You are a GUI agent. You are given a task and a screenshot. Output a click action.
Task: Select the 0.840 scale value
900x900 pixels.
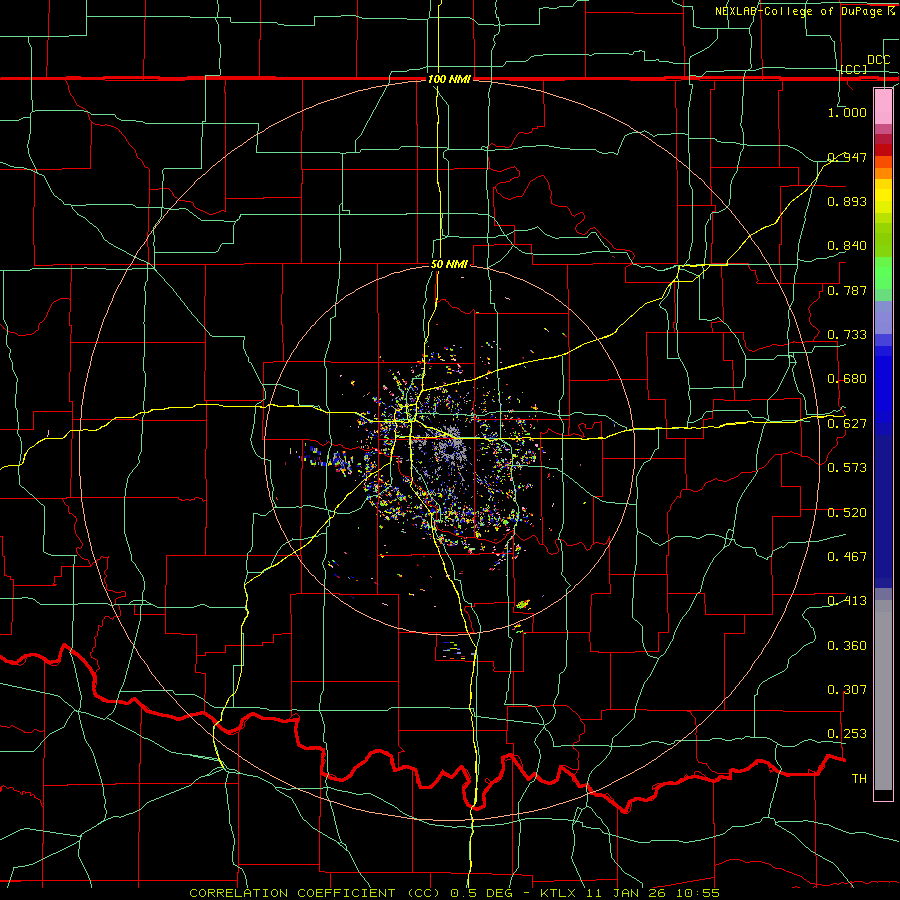[847, 246]
